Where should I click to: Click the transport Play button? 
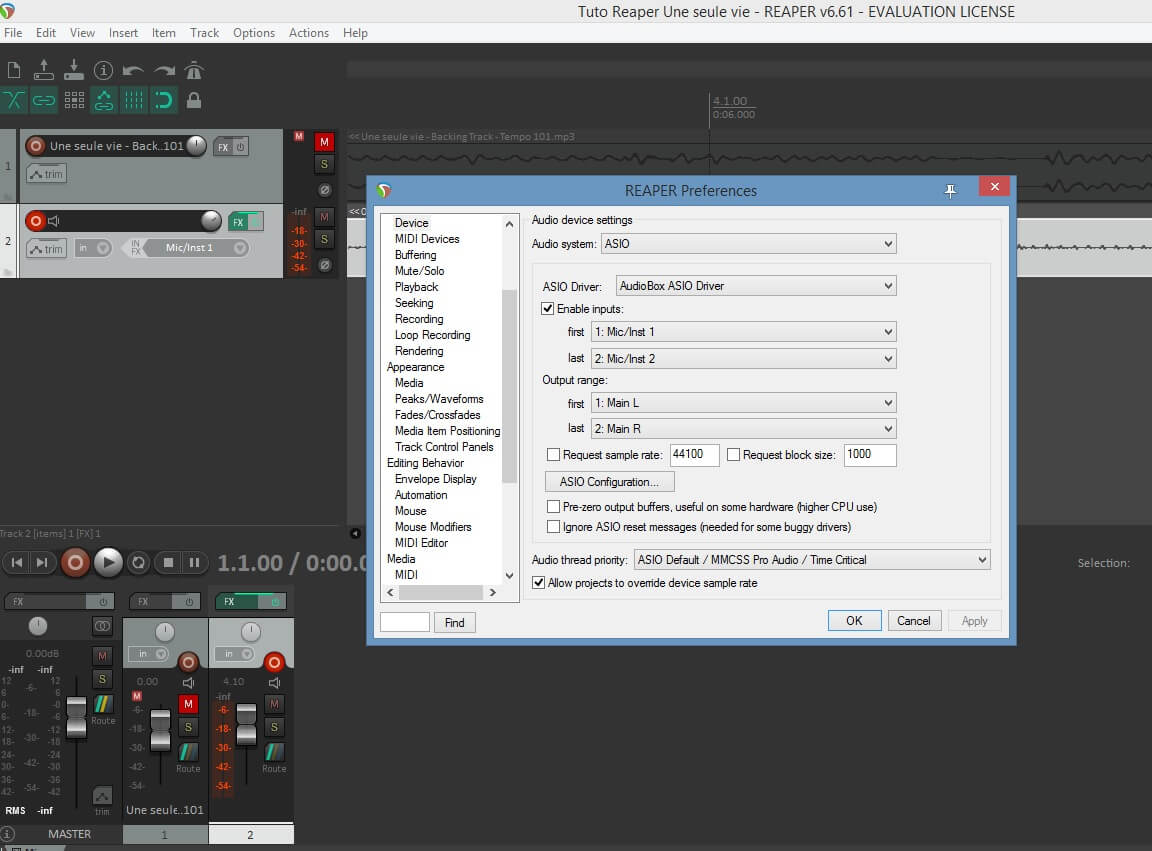click(108, 563)
